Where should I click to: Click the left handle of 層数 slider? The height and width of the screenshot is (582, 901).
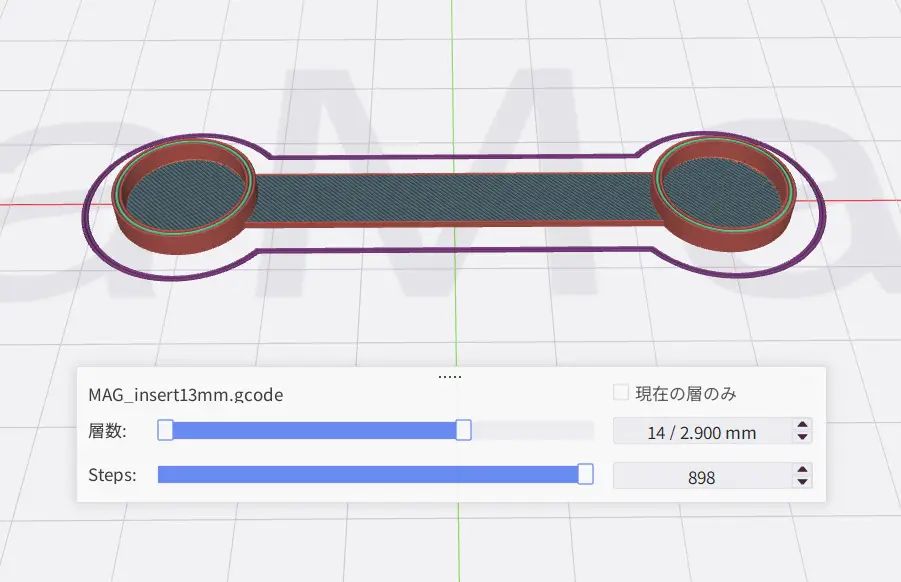tap(166, 431)
